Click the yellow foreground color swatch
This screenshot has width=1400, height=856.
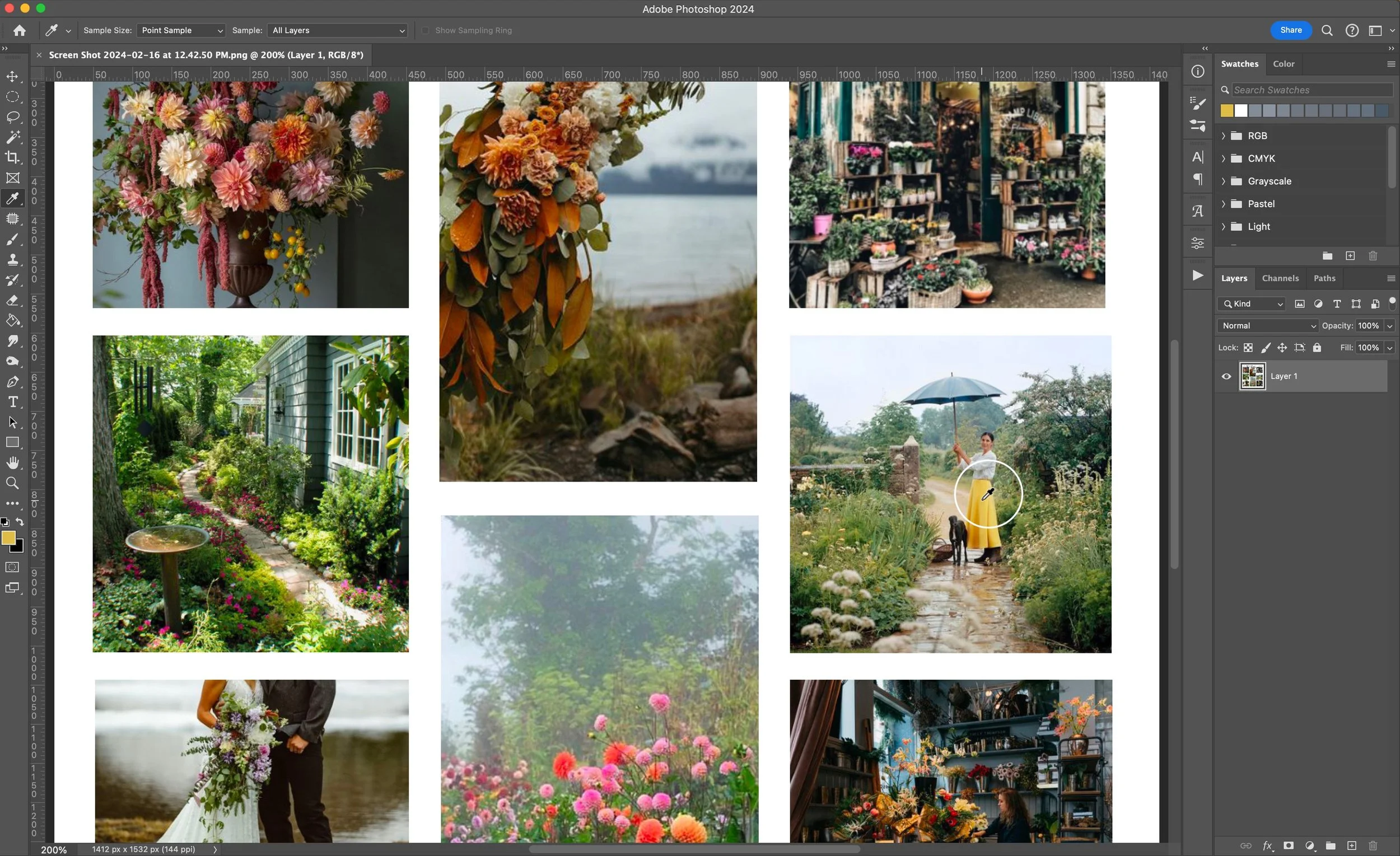click(x=8, y=537)
